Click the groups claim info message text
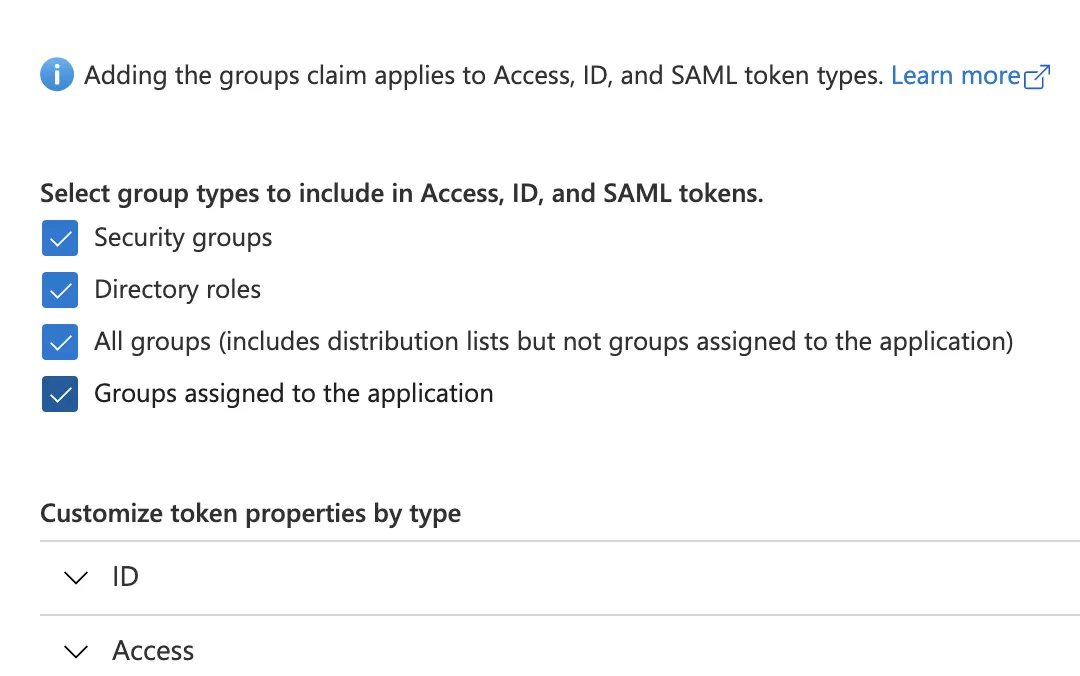 [x=485, y=76]
